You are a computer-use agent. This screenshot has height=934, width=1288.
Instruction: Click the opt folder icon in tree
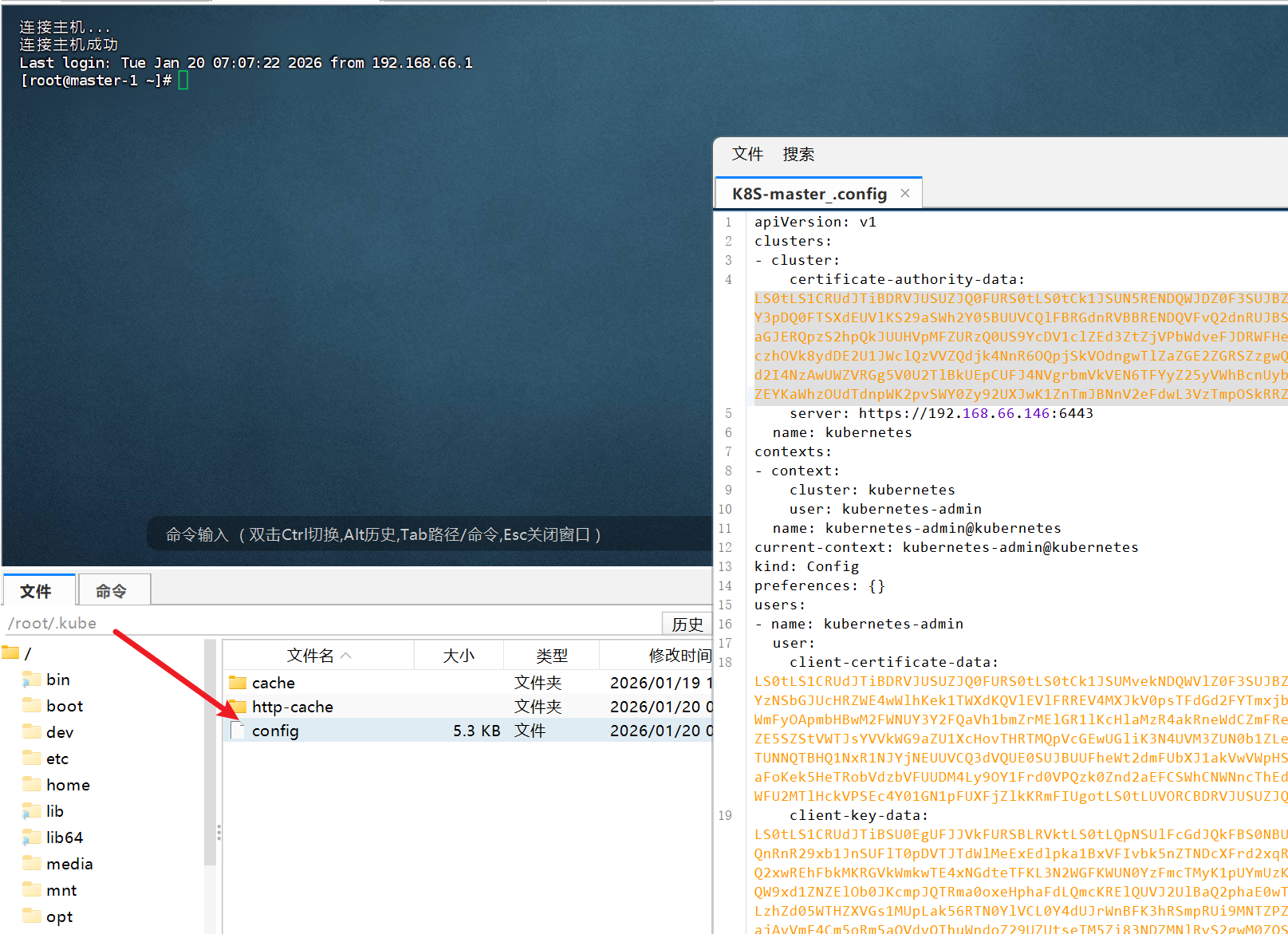(32, 916)
